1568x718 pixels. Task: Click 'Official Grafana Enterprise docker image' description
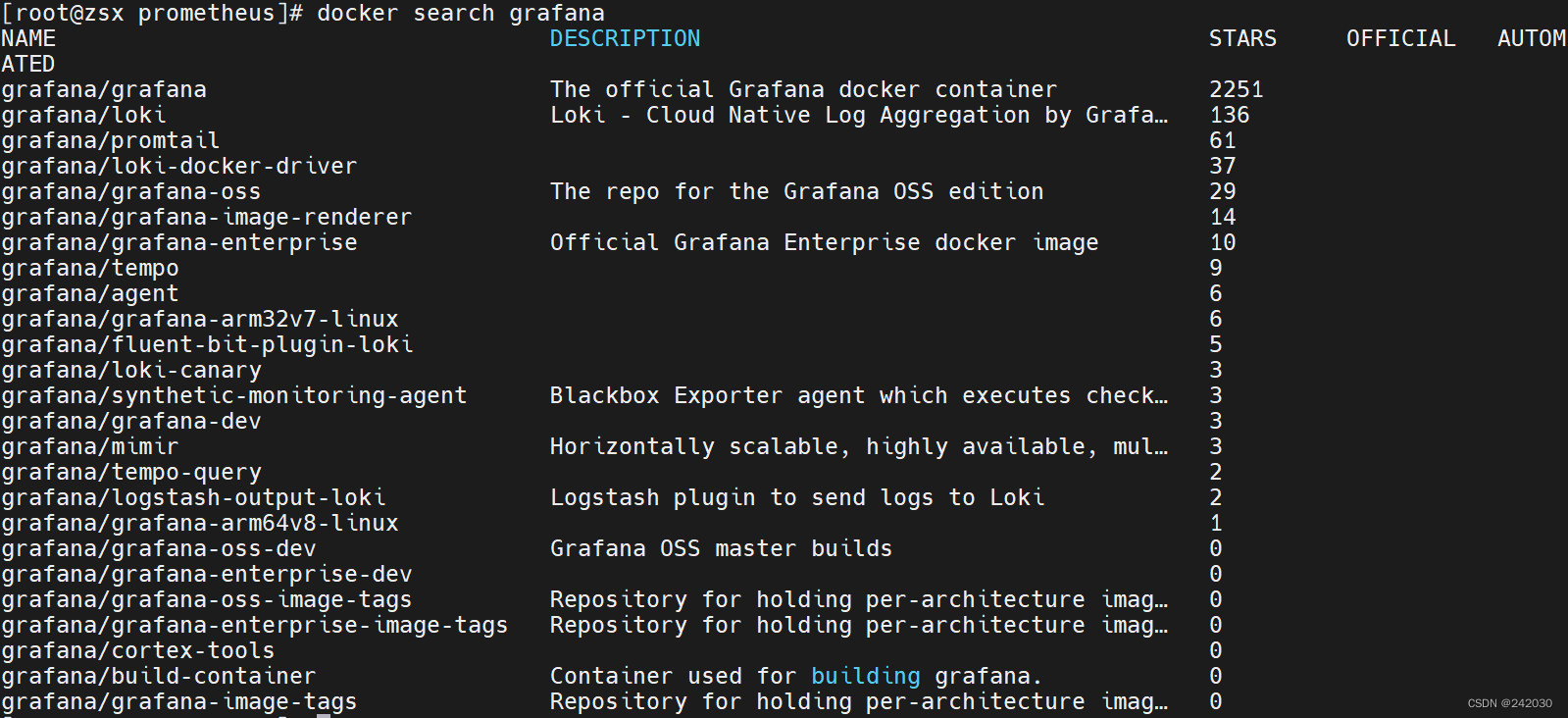(x=825, y=243)
